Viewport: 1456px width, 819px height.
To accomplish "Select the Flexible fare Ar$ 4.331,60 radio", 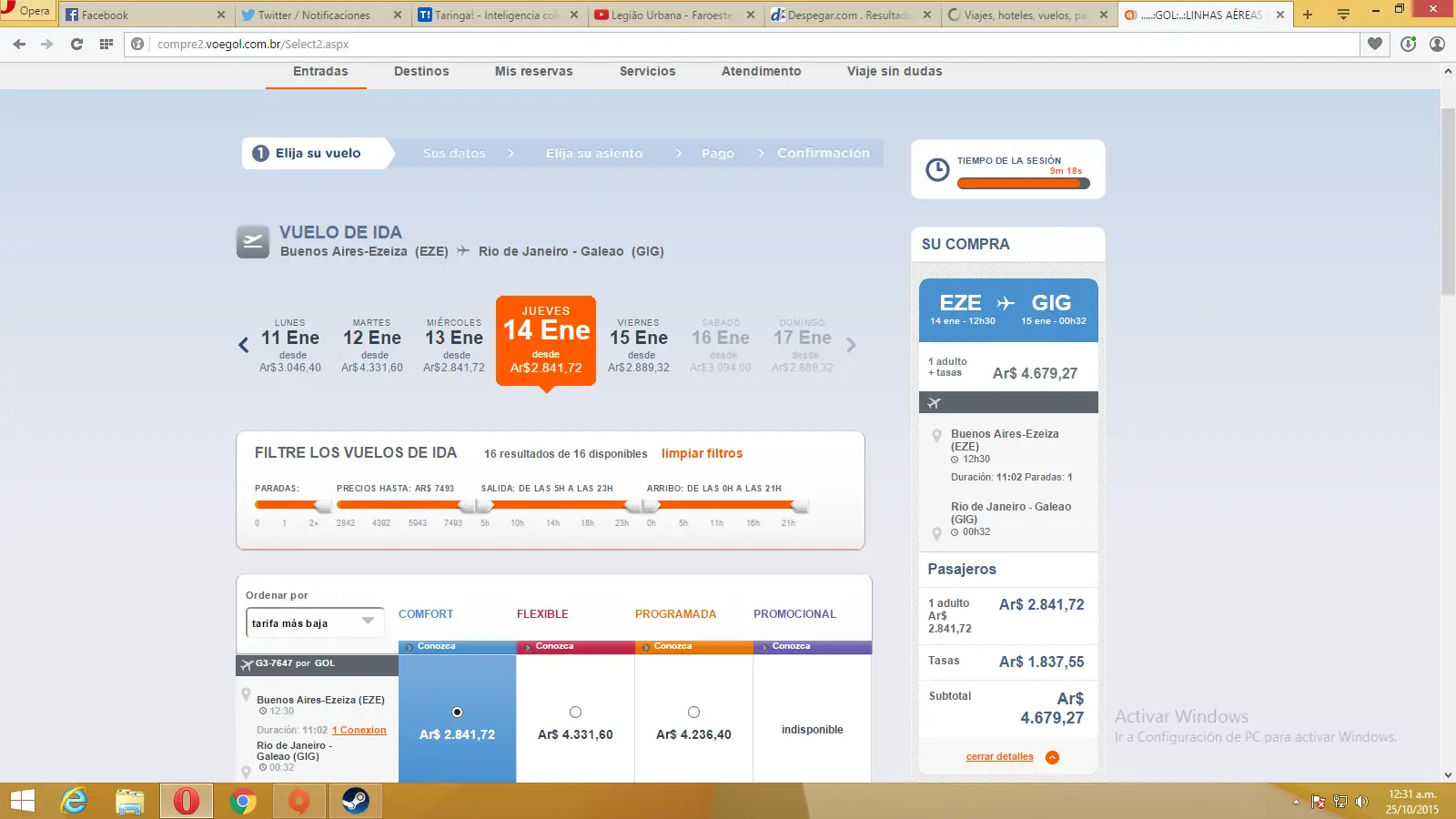I will 575,712.
